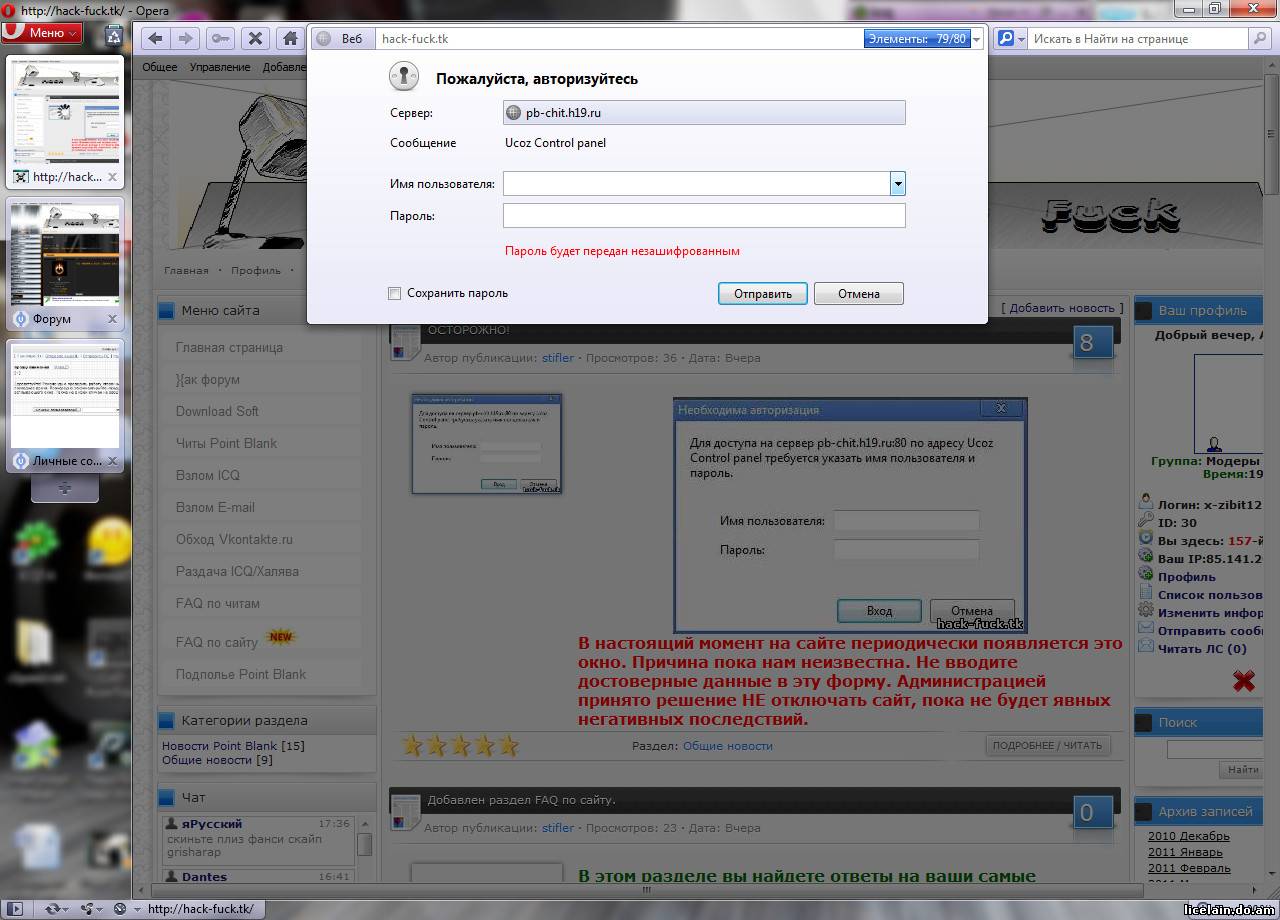Click the forward navigation arrow in toolbar
Viewport: 1280px width, 920px height.
(185, 39)
